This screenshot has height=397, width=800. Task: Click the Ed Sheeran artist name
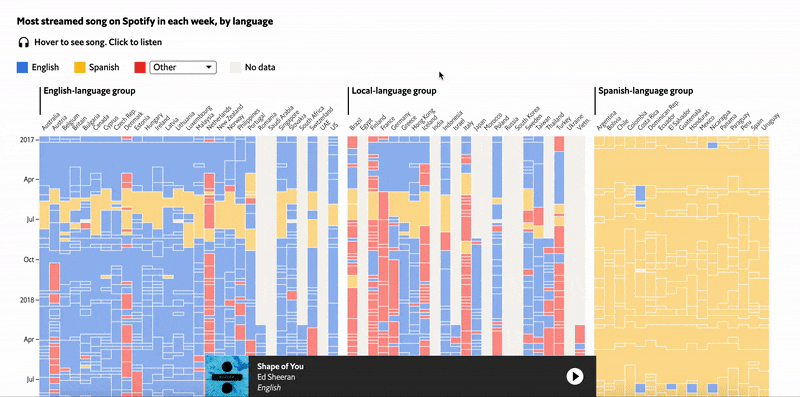click(276, 377)
